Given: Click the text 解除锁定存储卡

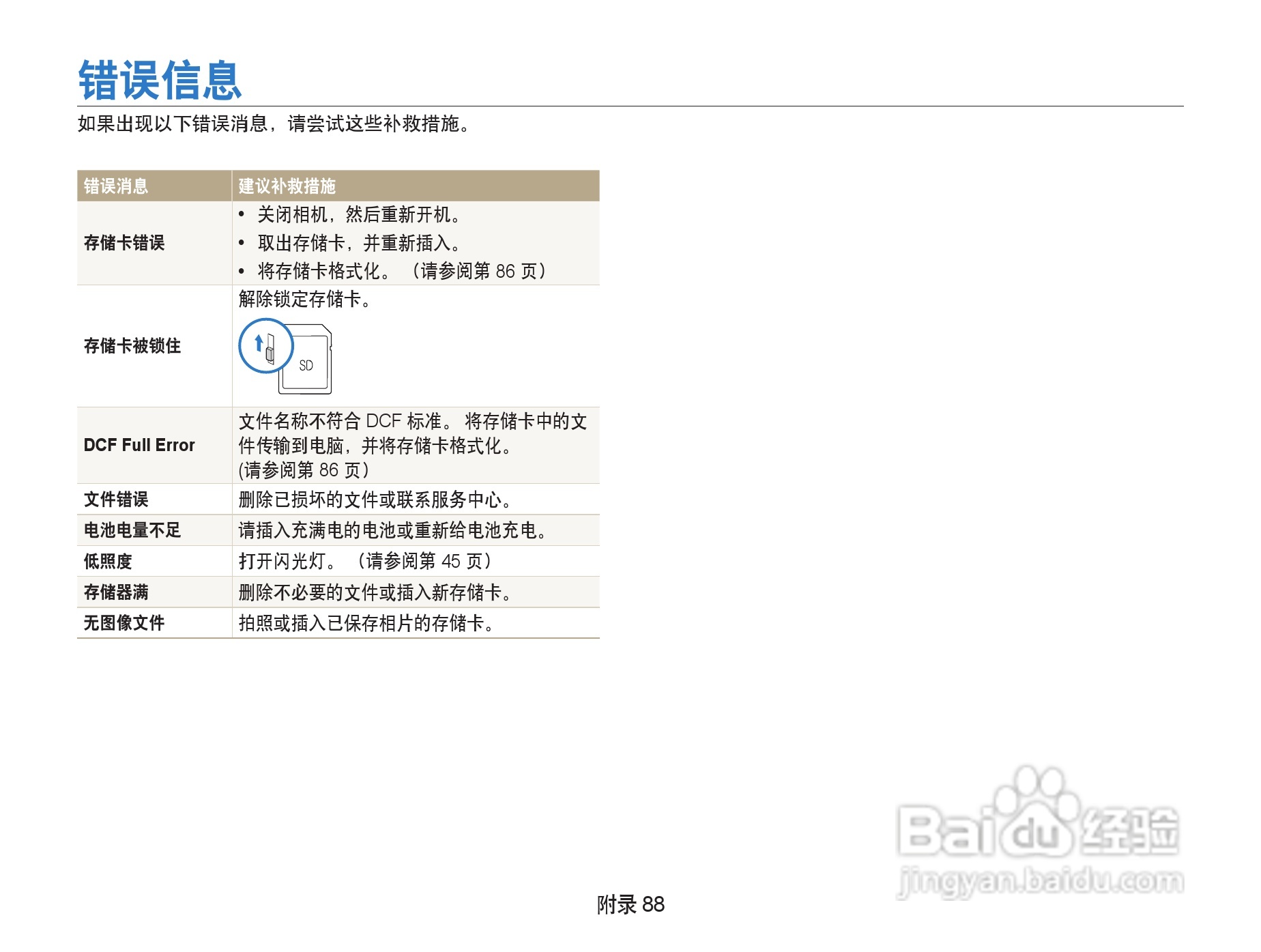Looking at the screenshot, I should pyautogui.click(x=305, y=299).
